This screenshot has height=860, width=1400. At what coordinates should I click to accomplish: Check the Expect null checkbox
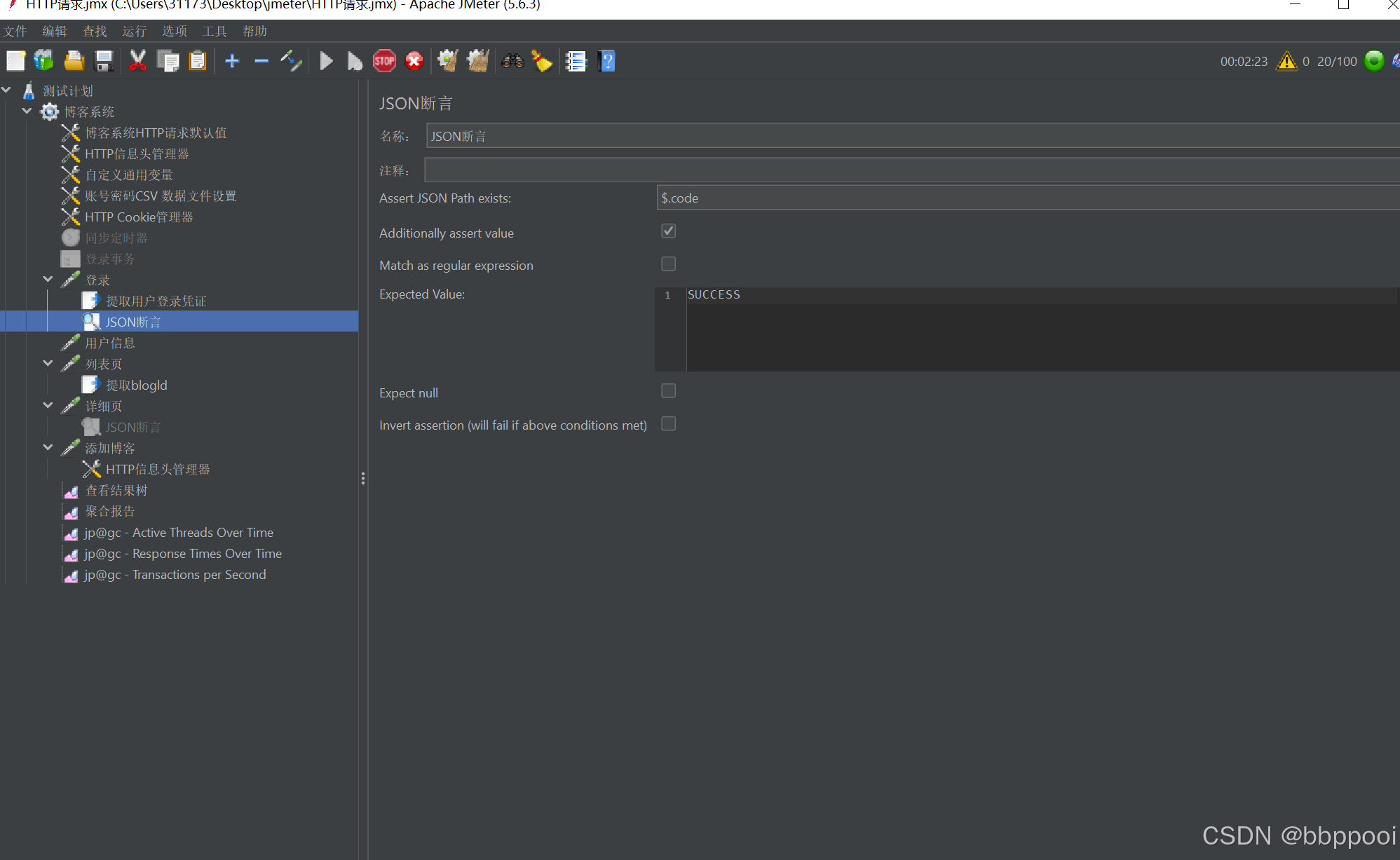click(x=668, y=391)
